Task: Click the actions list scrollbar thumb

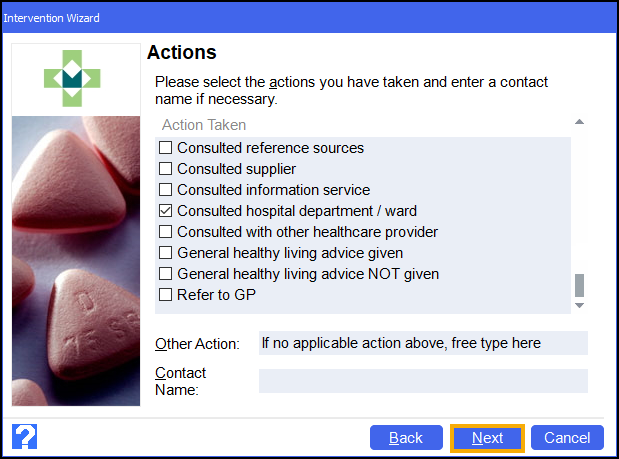Action: pyautogui.click(x=579, y=286)
